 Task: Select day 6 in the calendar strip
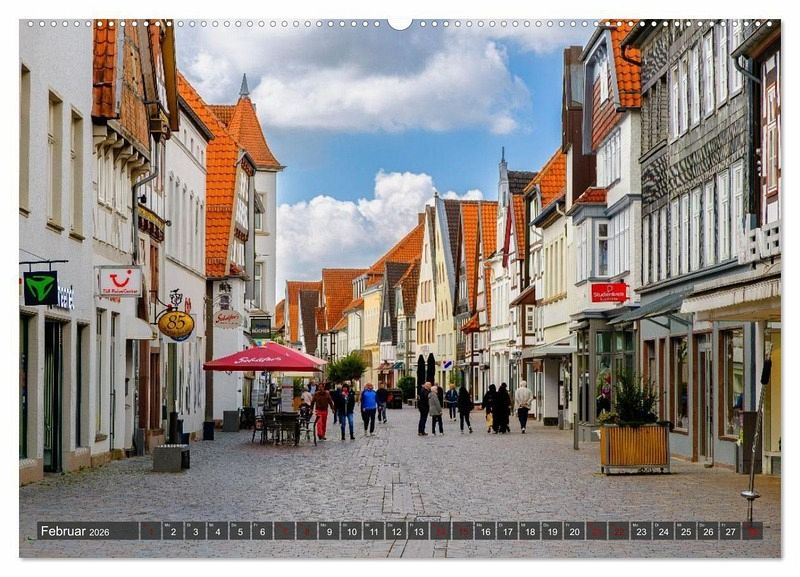[x=262, y=531]
